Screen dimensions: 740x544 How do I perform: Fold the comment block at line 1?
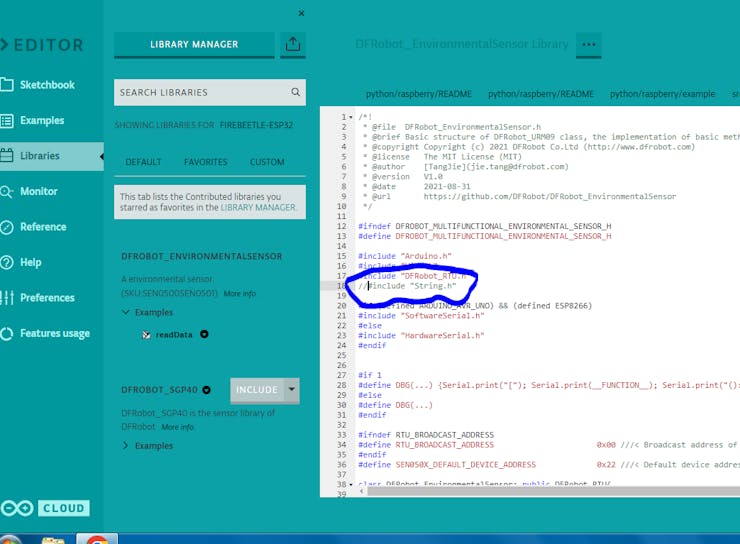351,117
